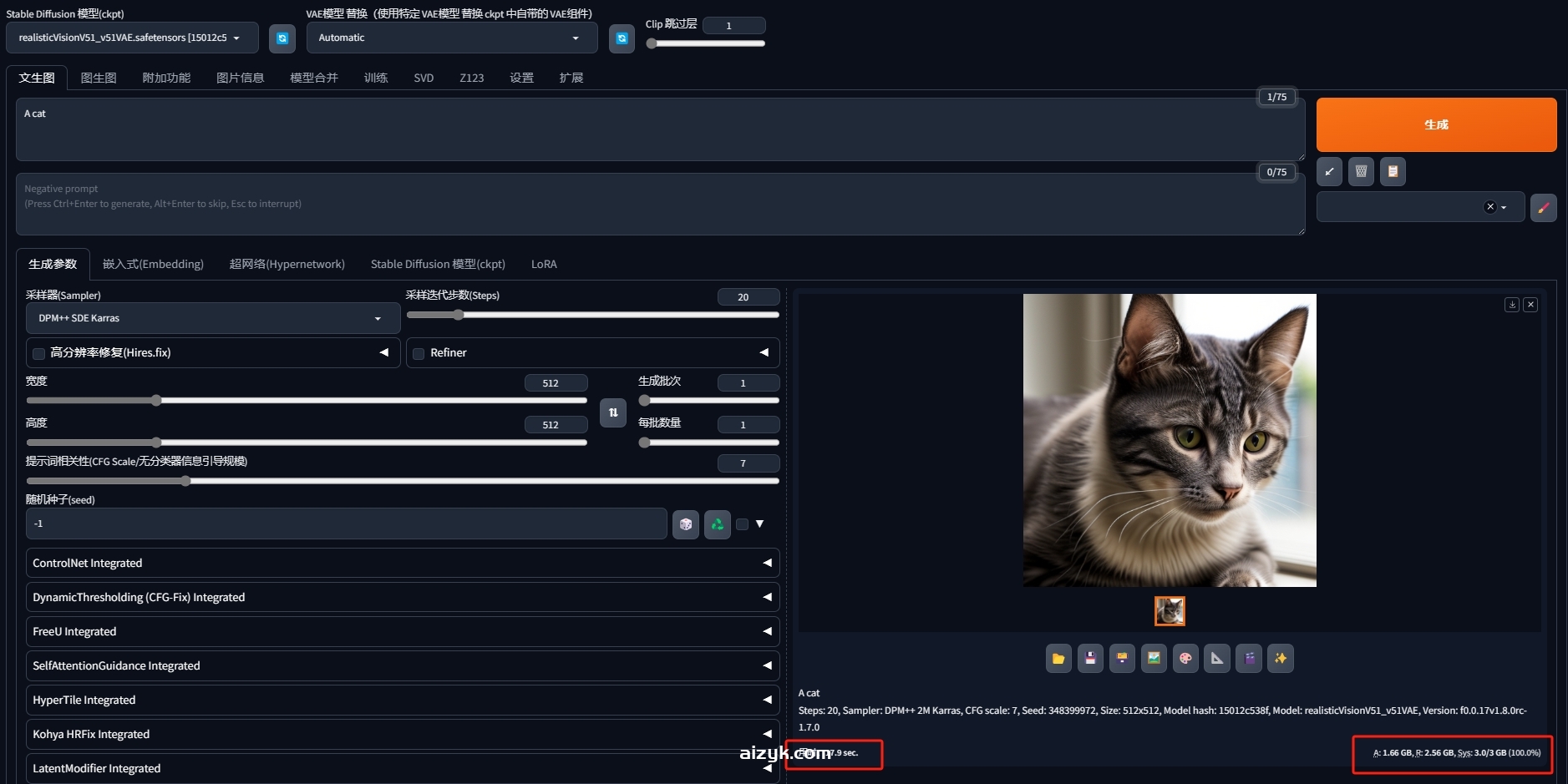This screenshot has height=784, width=1568.
Task: Click the CFG Scale slider handle
Action: tap(185, 481)
